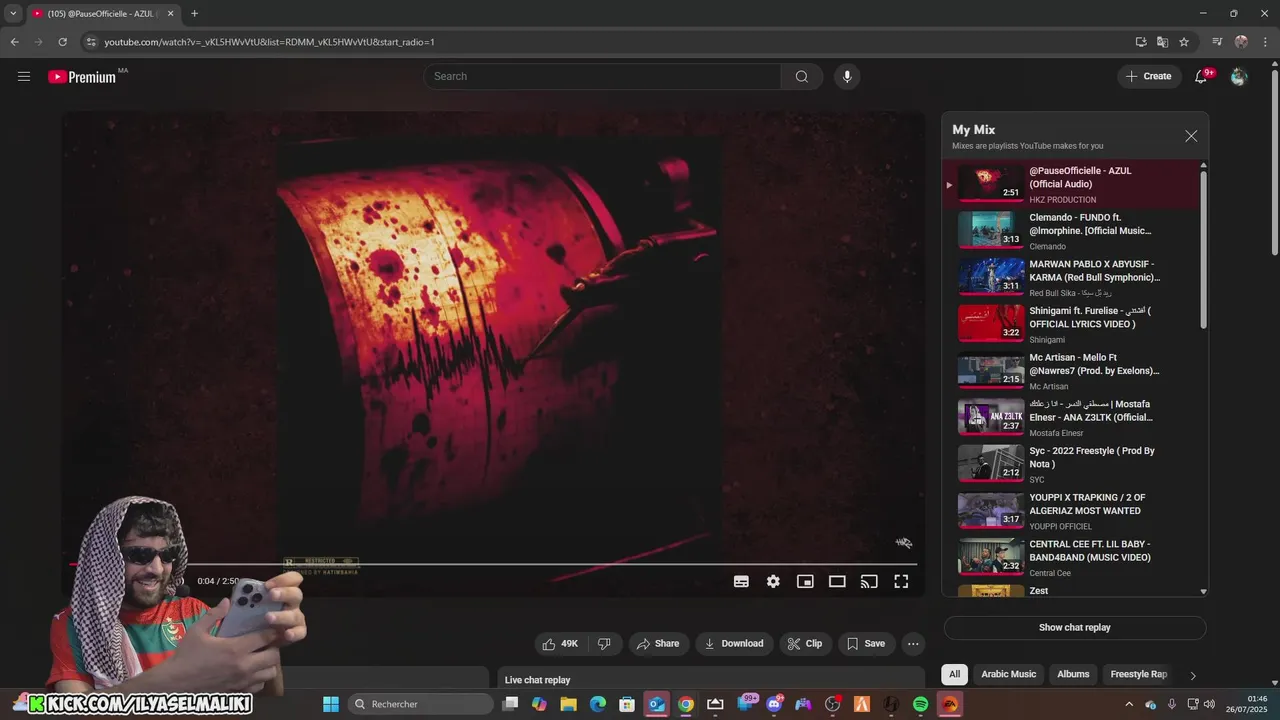The width and height of the screenshot is (1280, 720).
Task: Show more filter chips with right arrow
Action: (x=1192, y=675)
